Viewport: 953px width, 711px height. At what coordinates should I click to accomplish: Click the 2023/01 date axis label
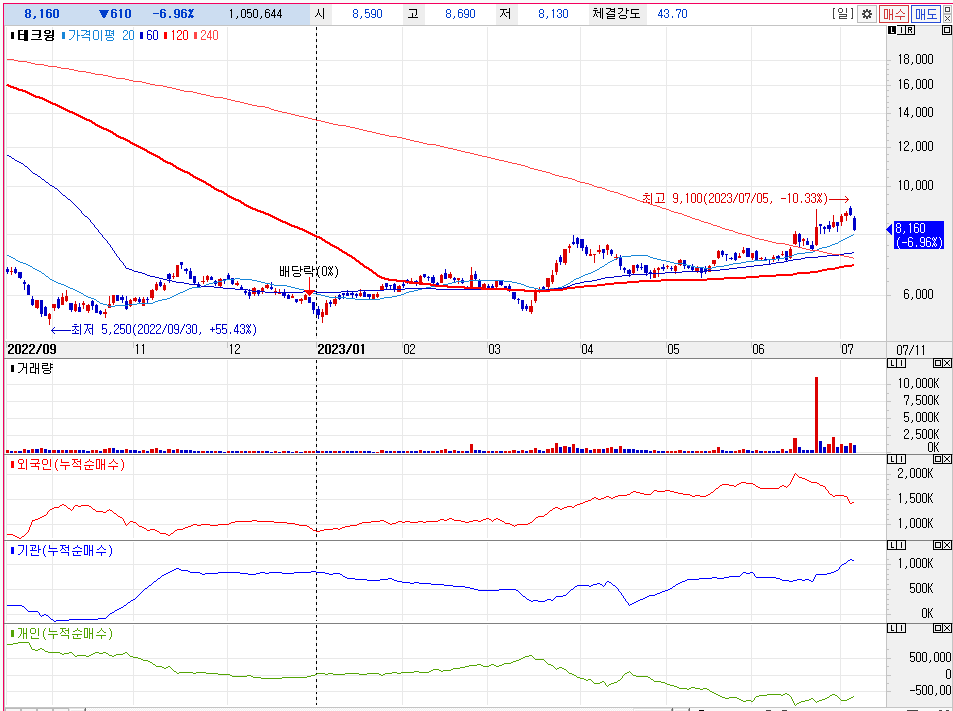[x=341, y=349]
